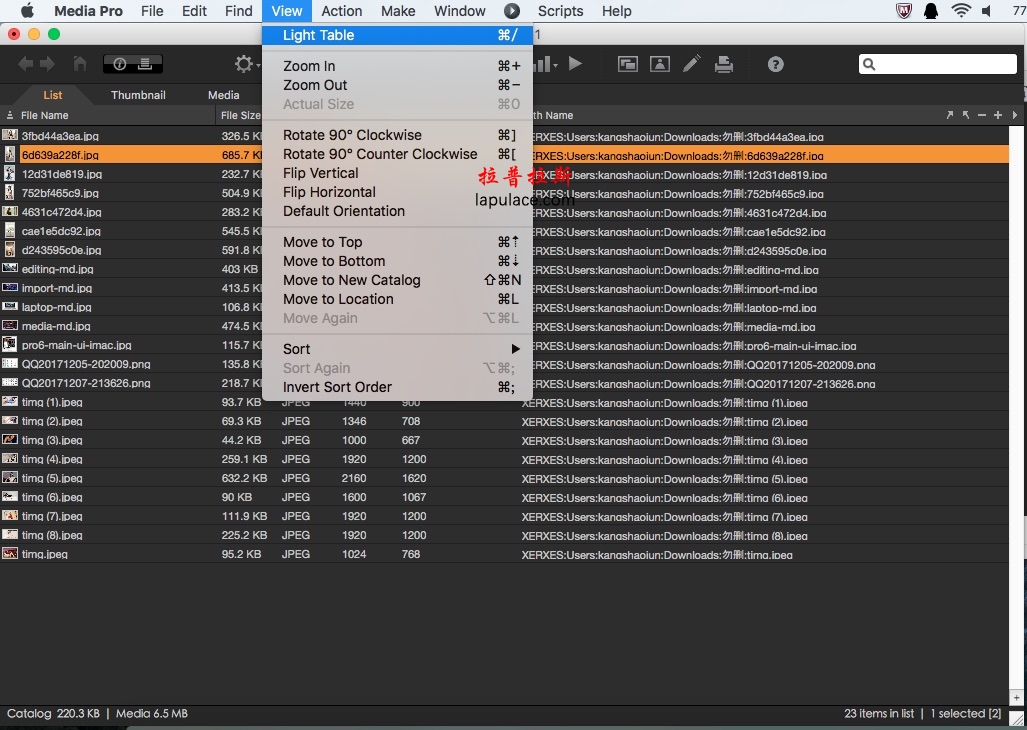Open the Apple menu
The image size is (1027, 730).
click(x=28, y=11)
